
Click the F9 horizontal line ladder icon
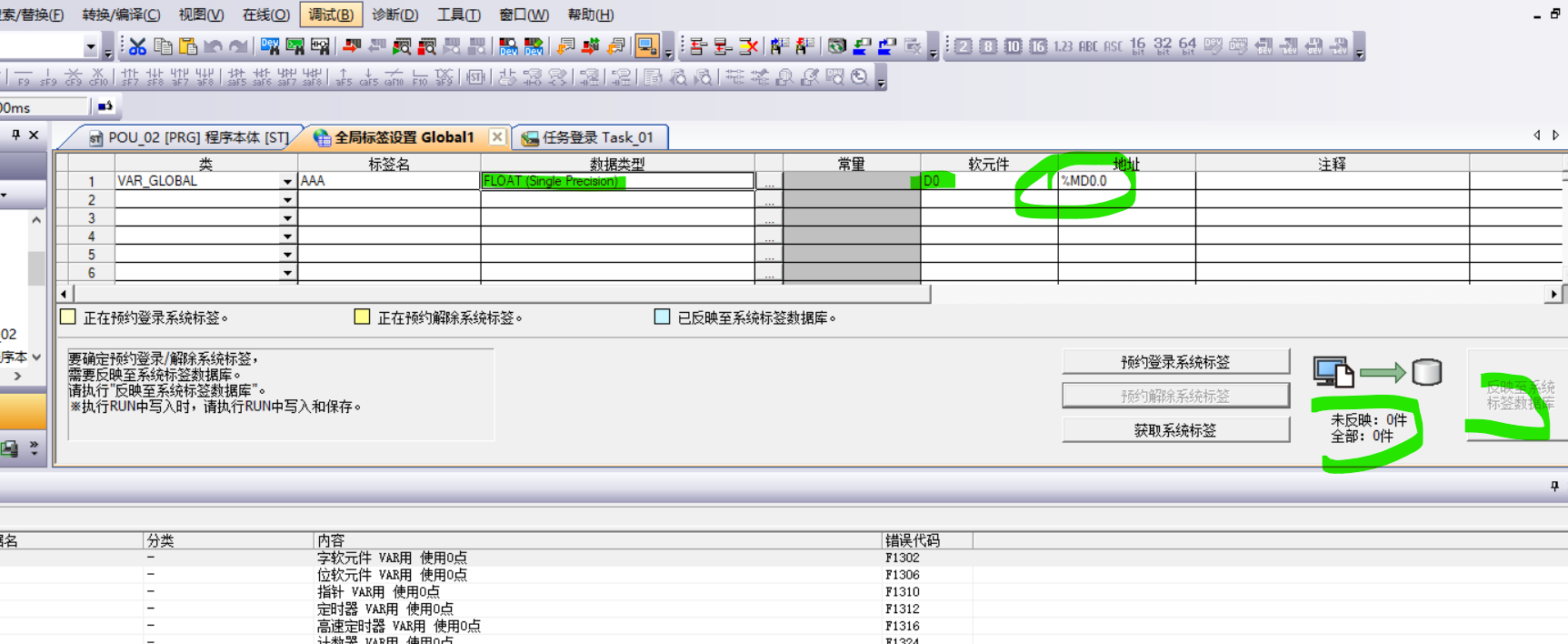click(x=24, y=77)
